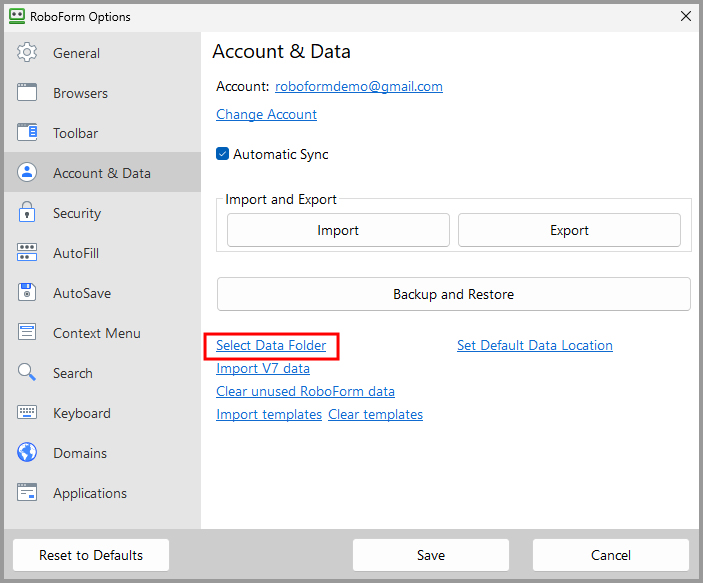Click the AutoSave floppy disk icon
Viewport: 703px width, 583px height.
[27, 292]
